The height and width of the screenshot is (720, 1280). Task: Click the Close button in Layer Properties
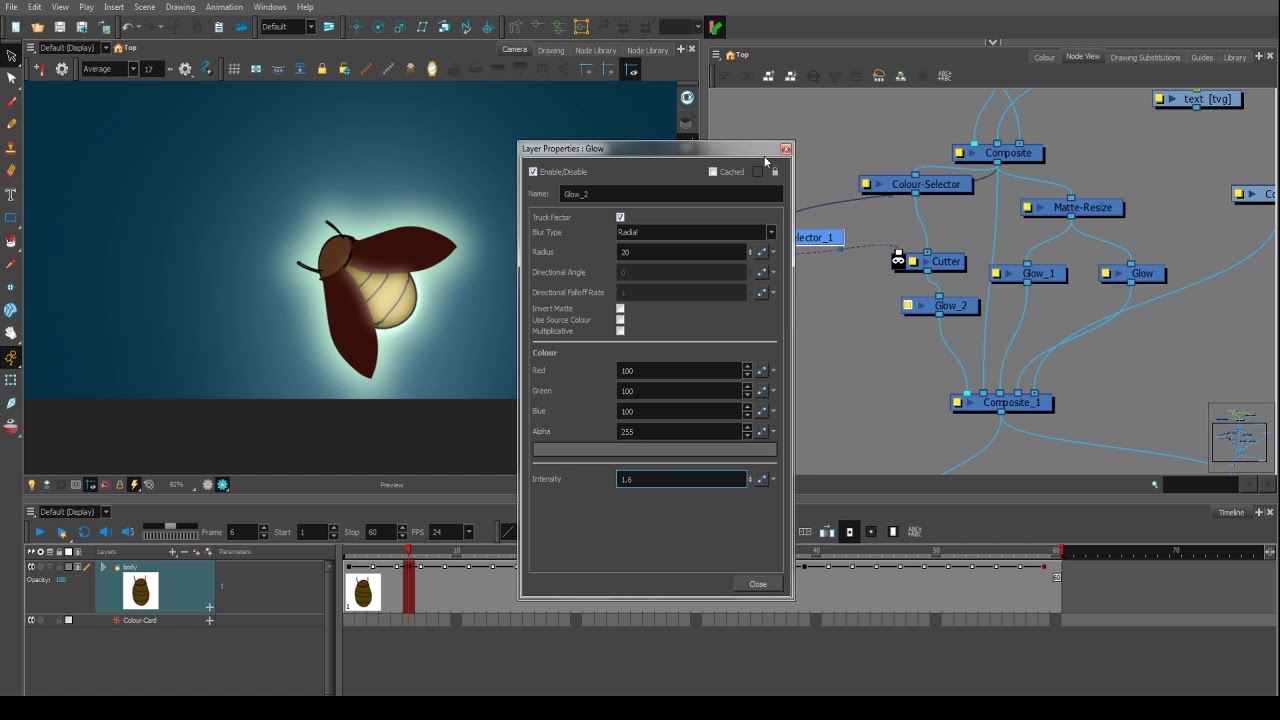tap(758, 585)
